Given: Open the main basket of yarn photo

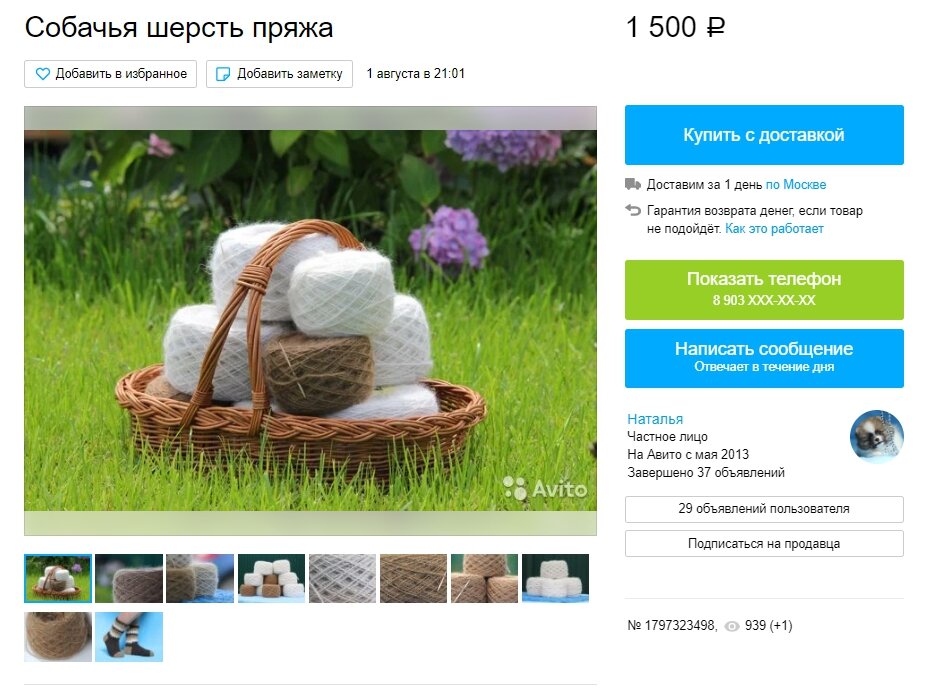Looking at the screenshot, I should point(310,320).
